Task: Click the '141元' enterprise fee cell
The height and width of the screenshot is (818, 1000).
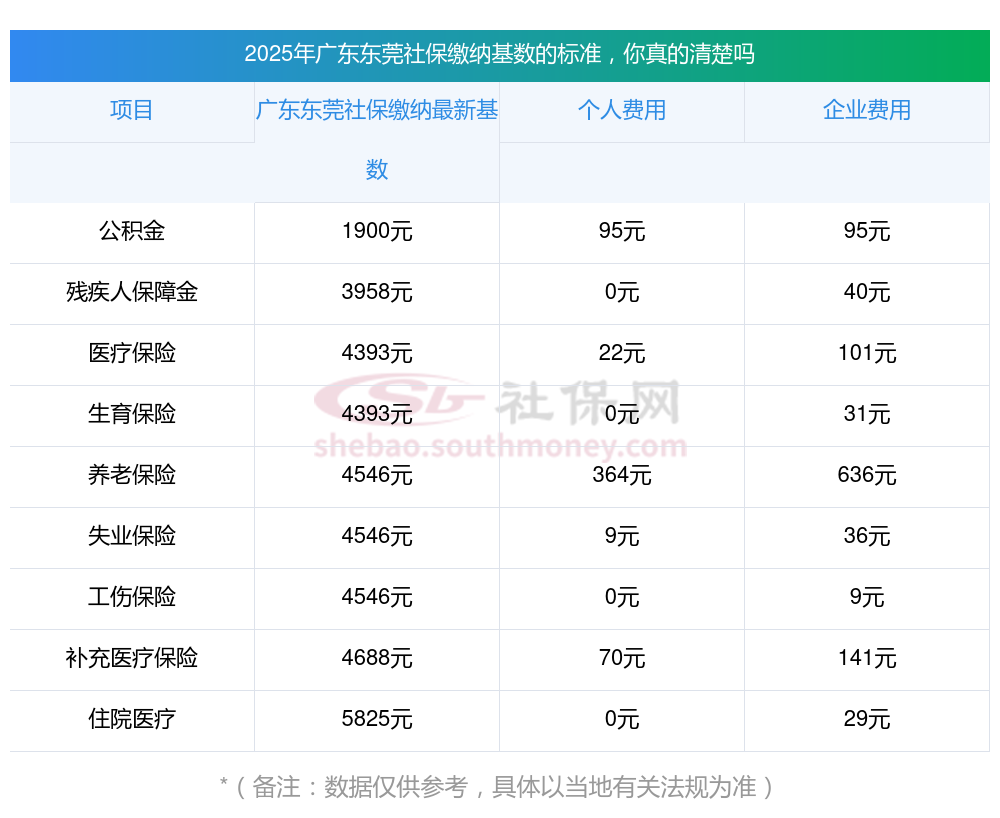Action: pyautogui.click(x=867, y=658)
